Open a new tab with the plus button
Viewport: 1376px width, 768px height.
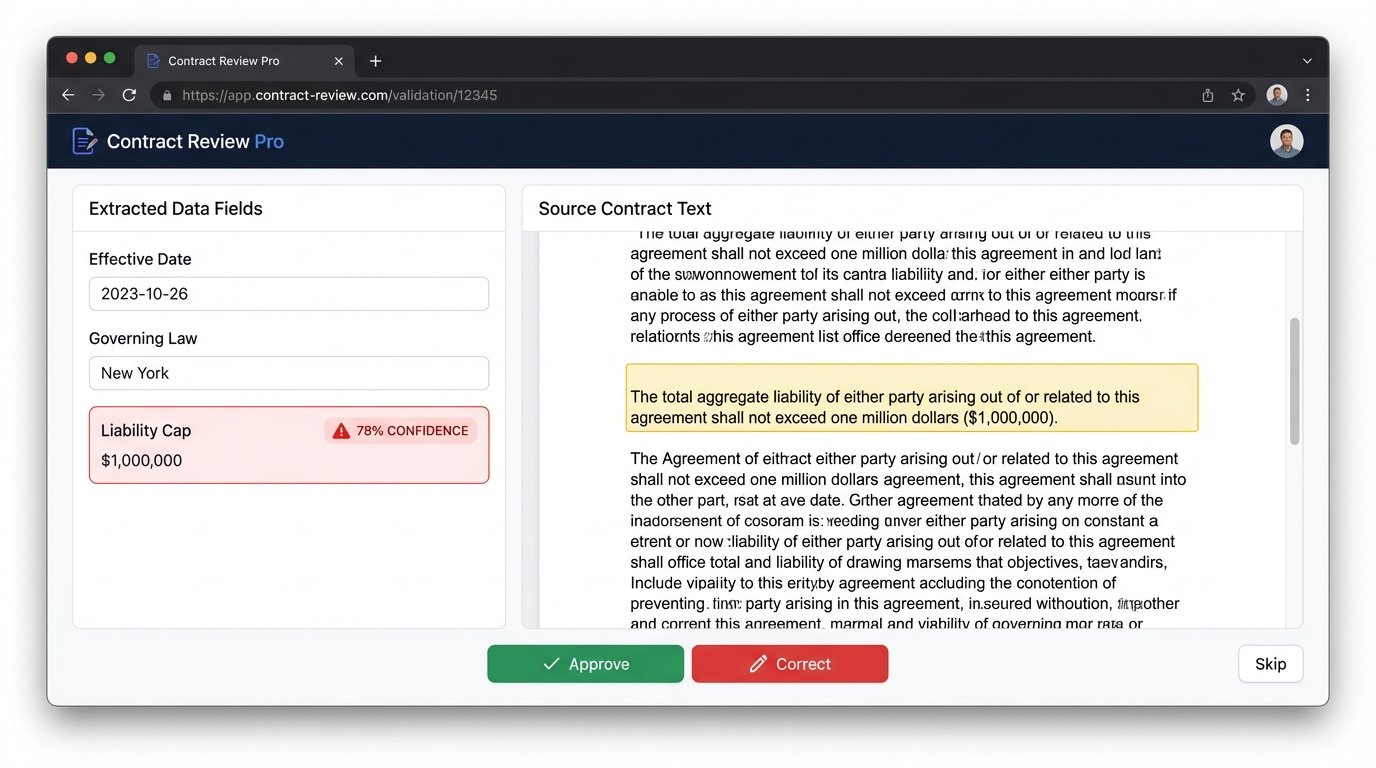[375, 60]
